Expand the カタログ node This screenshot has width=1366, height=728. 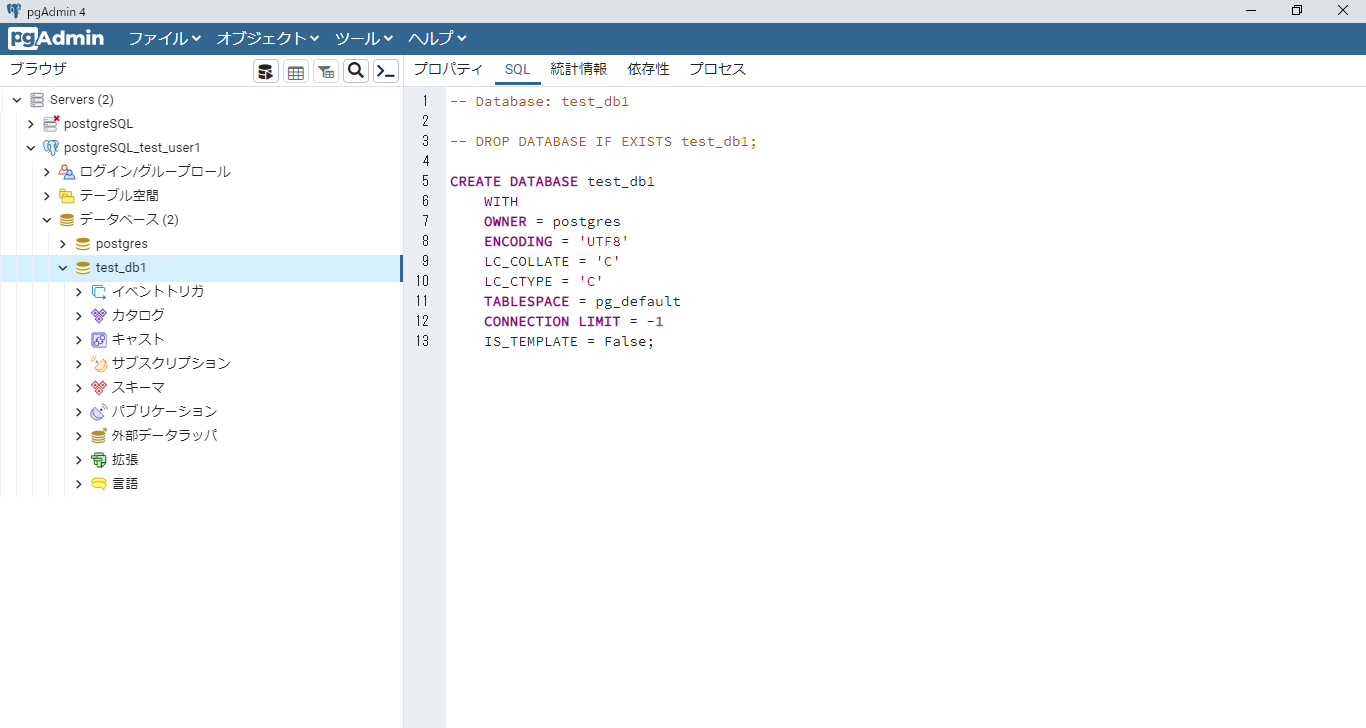(79, 316)
